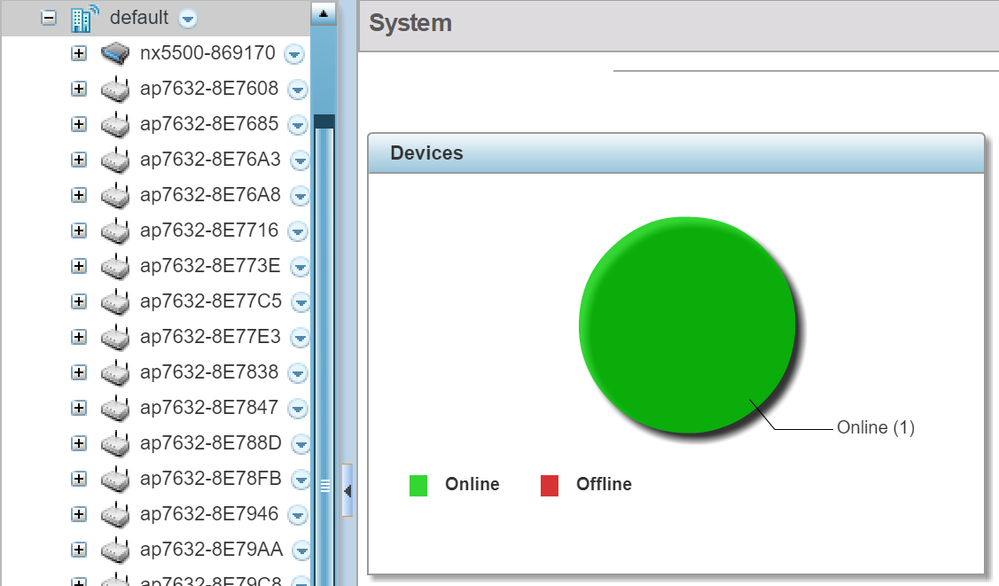Screen dimensions: 999x586
Task: Click the green Online legend swatch
Action: coord(418,485)
